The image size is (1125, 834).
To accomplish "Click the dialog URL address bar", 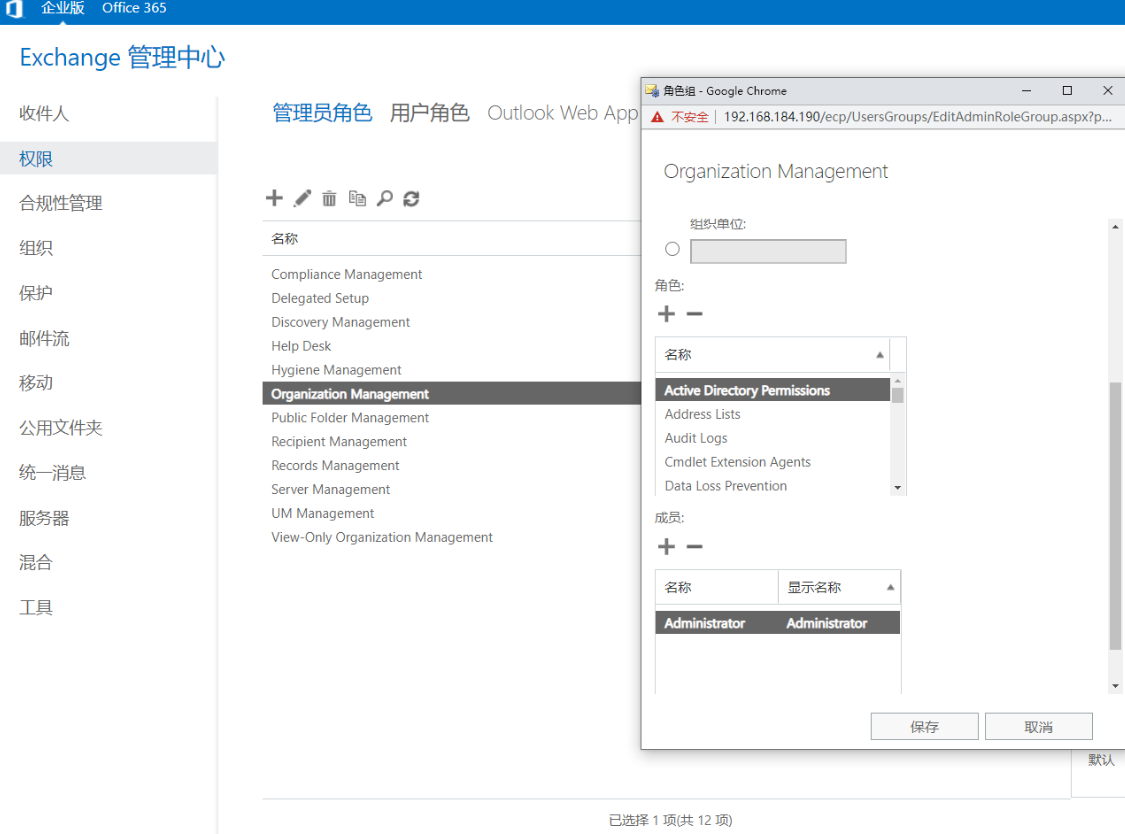I will point(918,117).
